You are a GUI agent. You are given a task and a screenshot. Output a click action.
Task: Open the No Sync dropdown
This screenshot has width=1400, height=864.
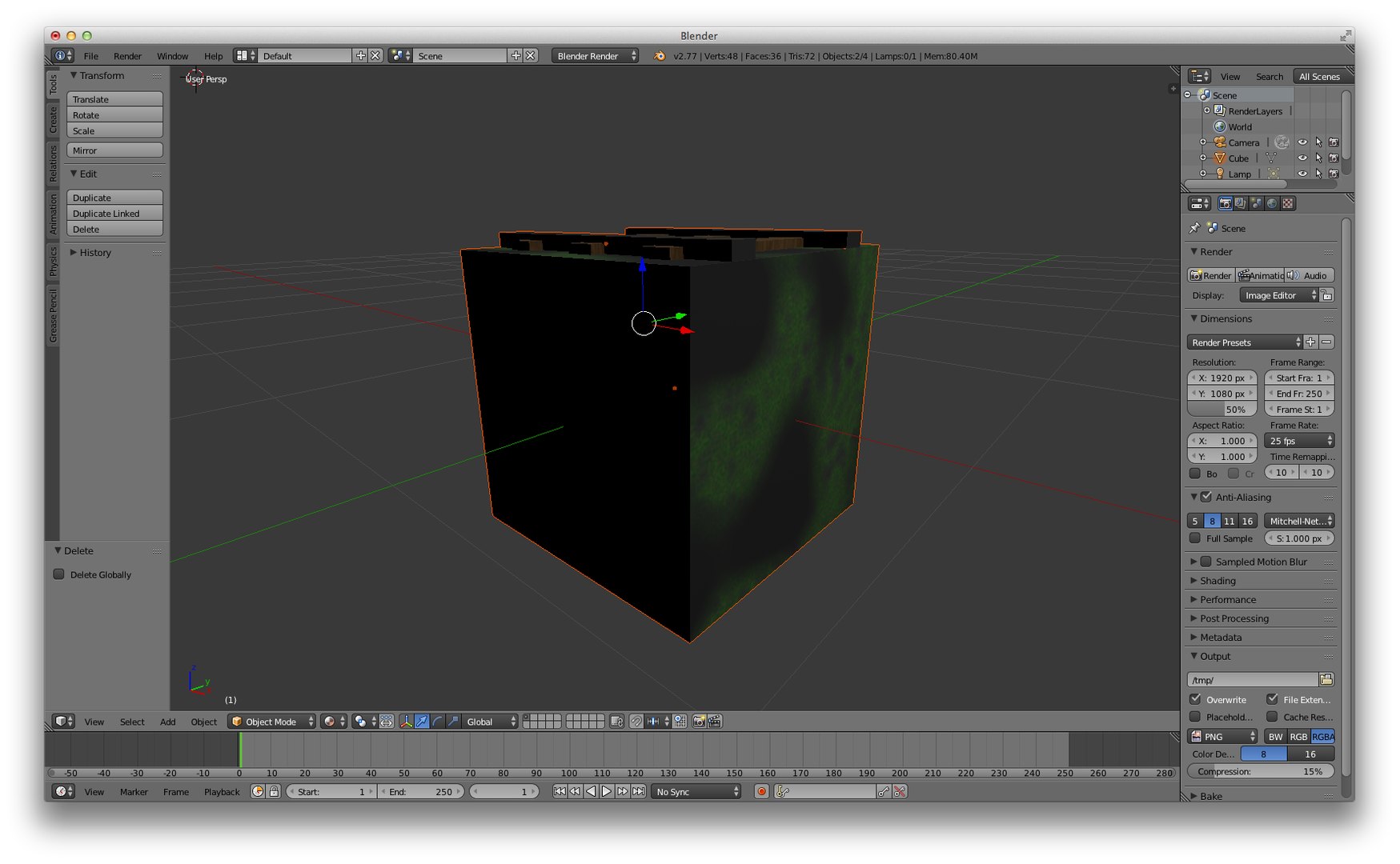pos(696,791)
